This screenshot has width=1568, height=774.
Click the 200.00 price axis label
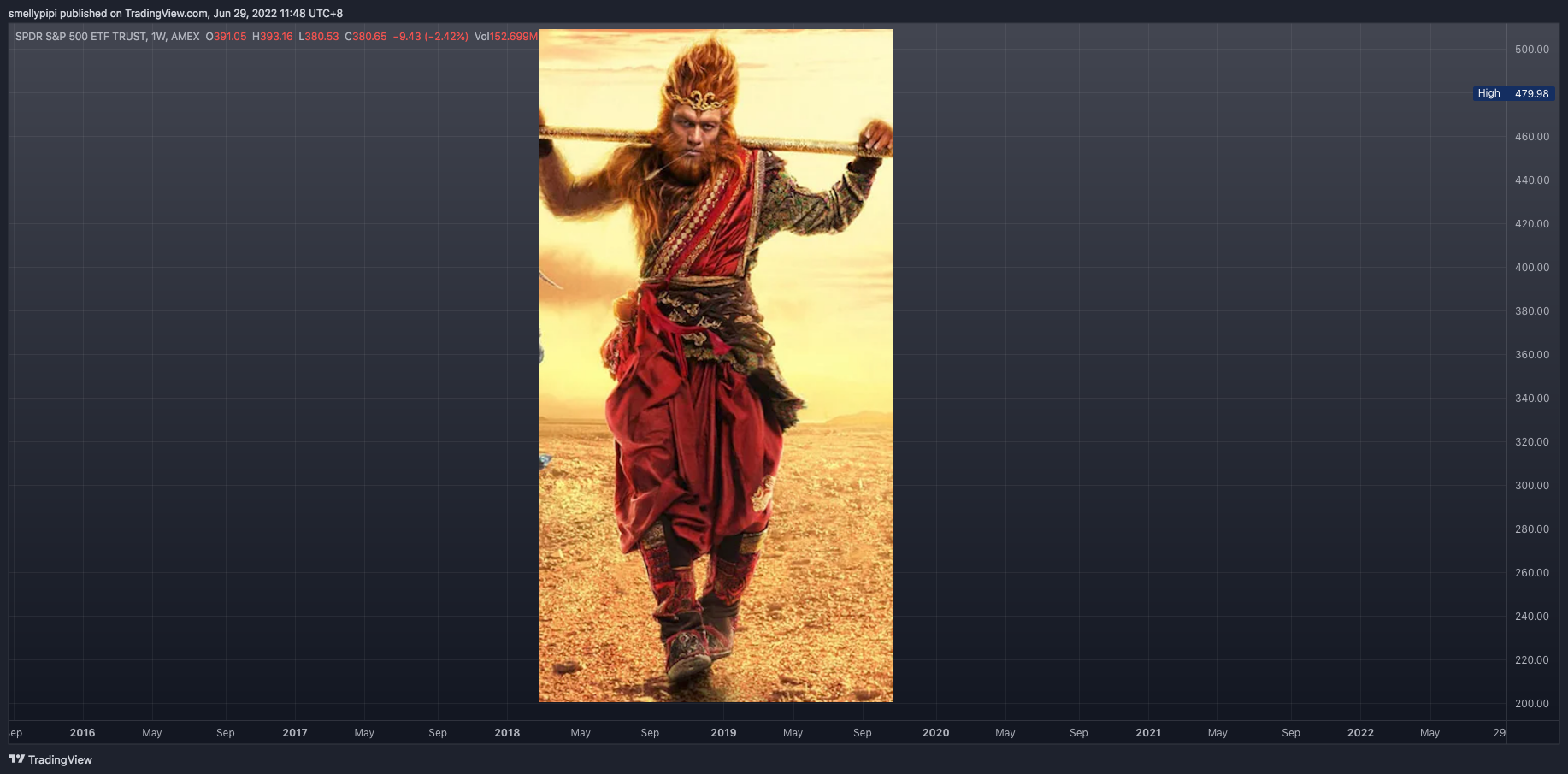pyautogui.click(x=1532, y=704)
